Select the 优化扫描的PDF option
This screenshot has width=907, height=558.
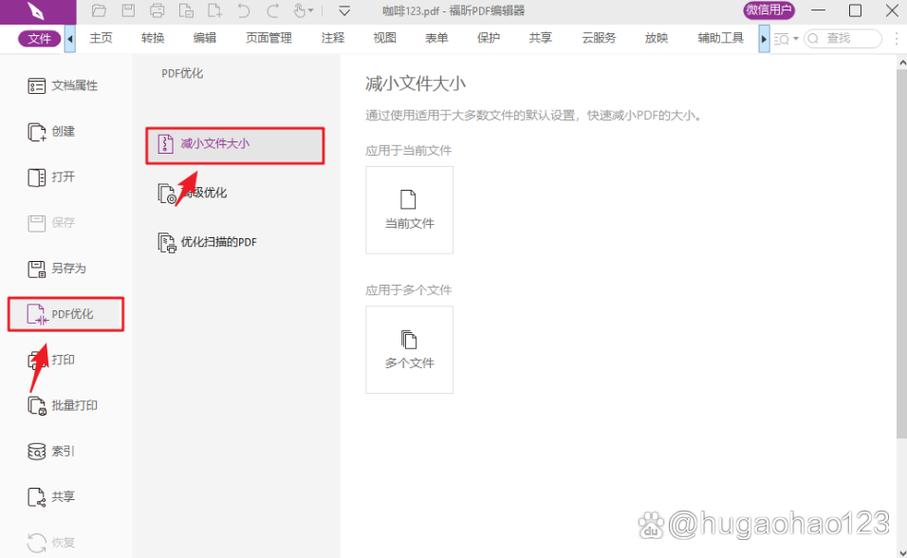(207, 242)
